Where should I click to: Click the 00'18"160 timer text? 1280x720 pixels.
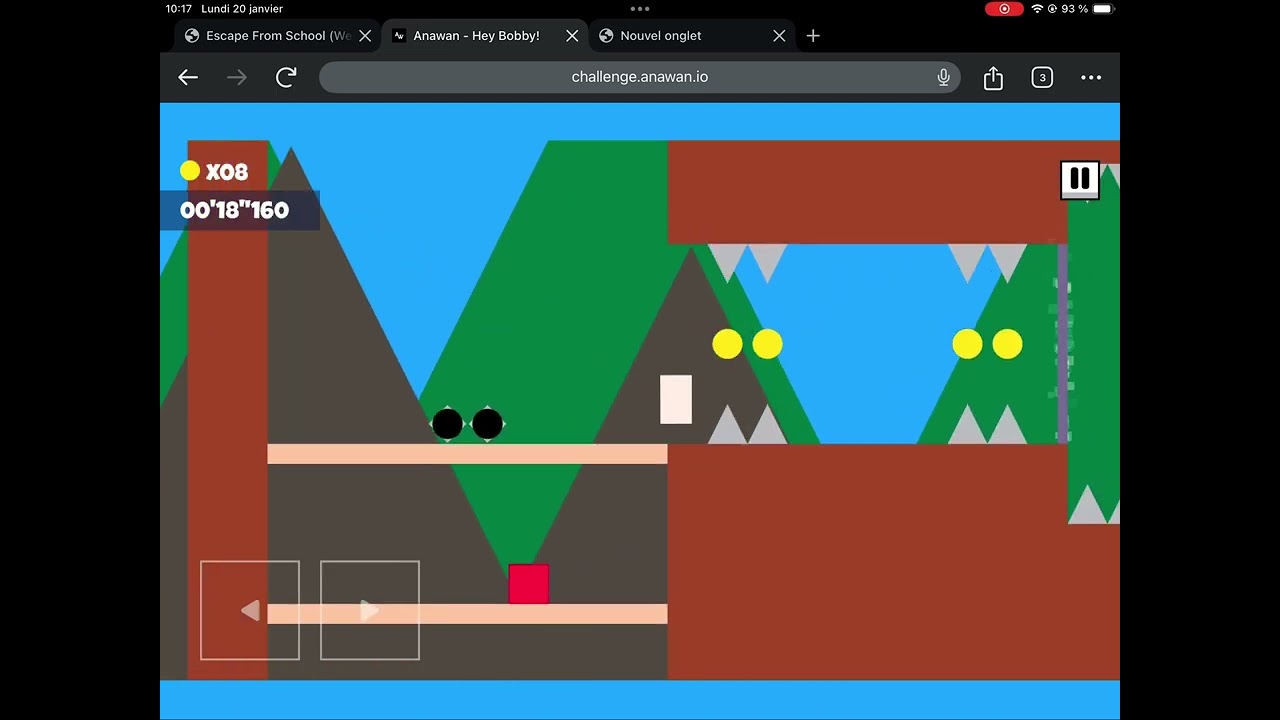coord(234,210)
